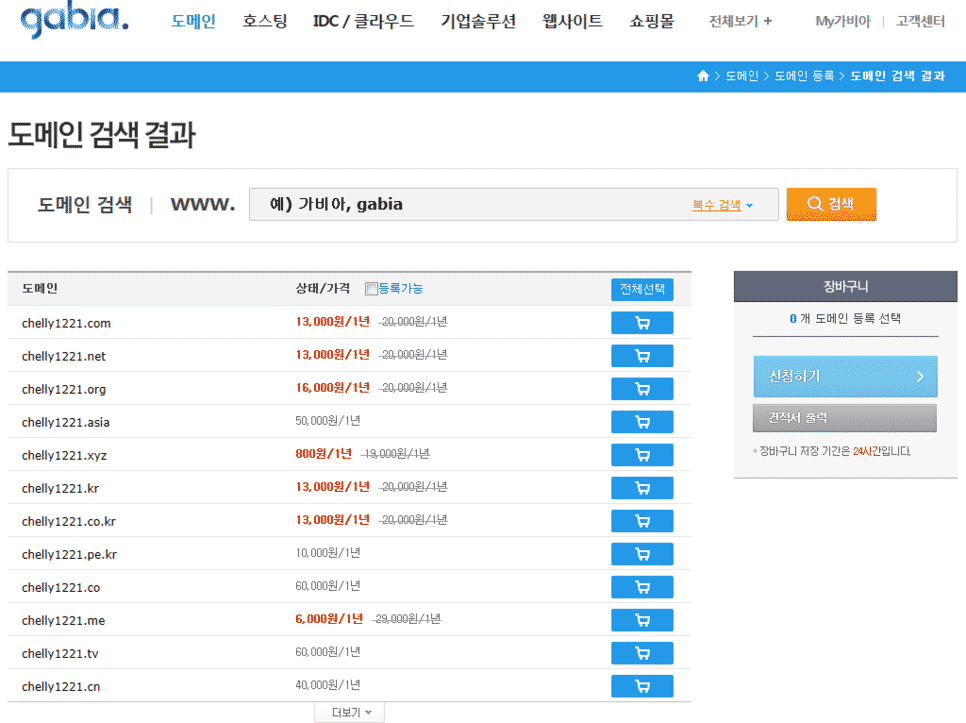Open the 도메인 menu
Image resolution: width=966 pixels, height=723 pixels.
(x=193, y=21)
